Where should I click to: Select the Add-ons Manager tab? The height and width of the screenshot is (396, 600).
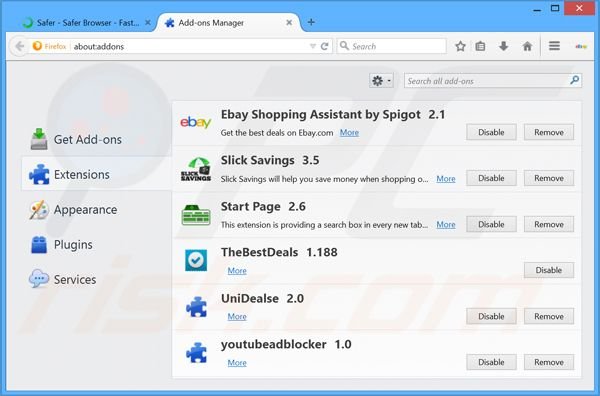click(x=229, y=23)
